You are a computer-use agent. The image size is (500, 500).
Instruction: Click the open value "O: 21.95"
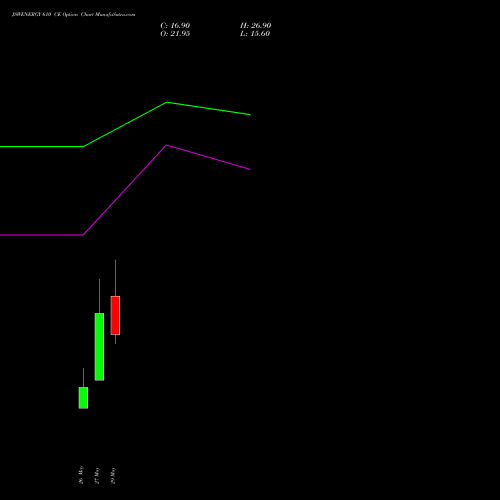175,34
